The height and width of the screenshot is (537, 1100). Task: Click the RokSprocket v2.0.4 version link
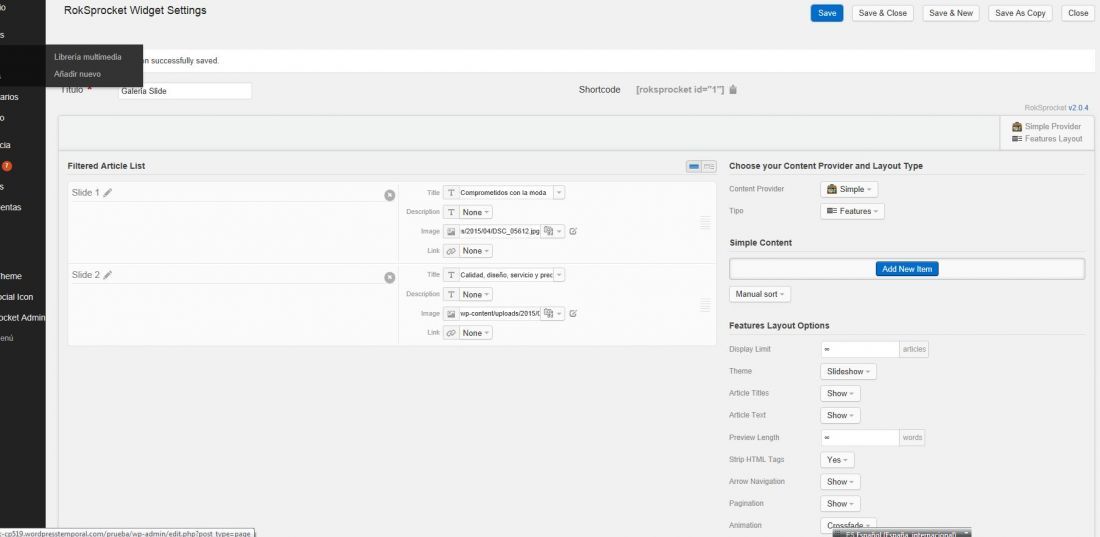1078,108
